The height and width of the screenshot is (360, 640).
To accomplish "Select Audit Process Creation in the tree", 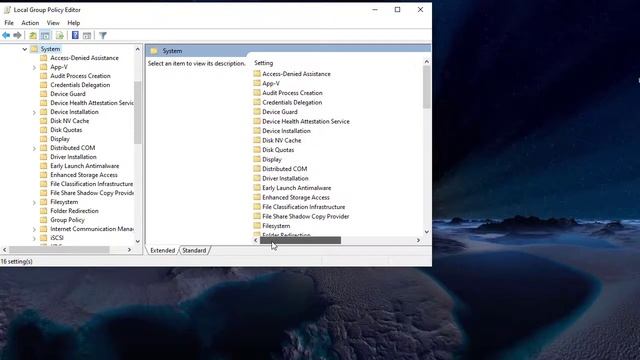I will [x=80, y=76].
